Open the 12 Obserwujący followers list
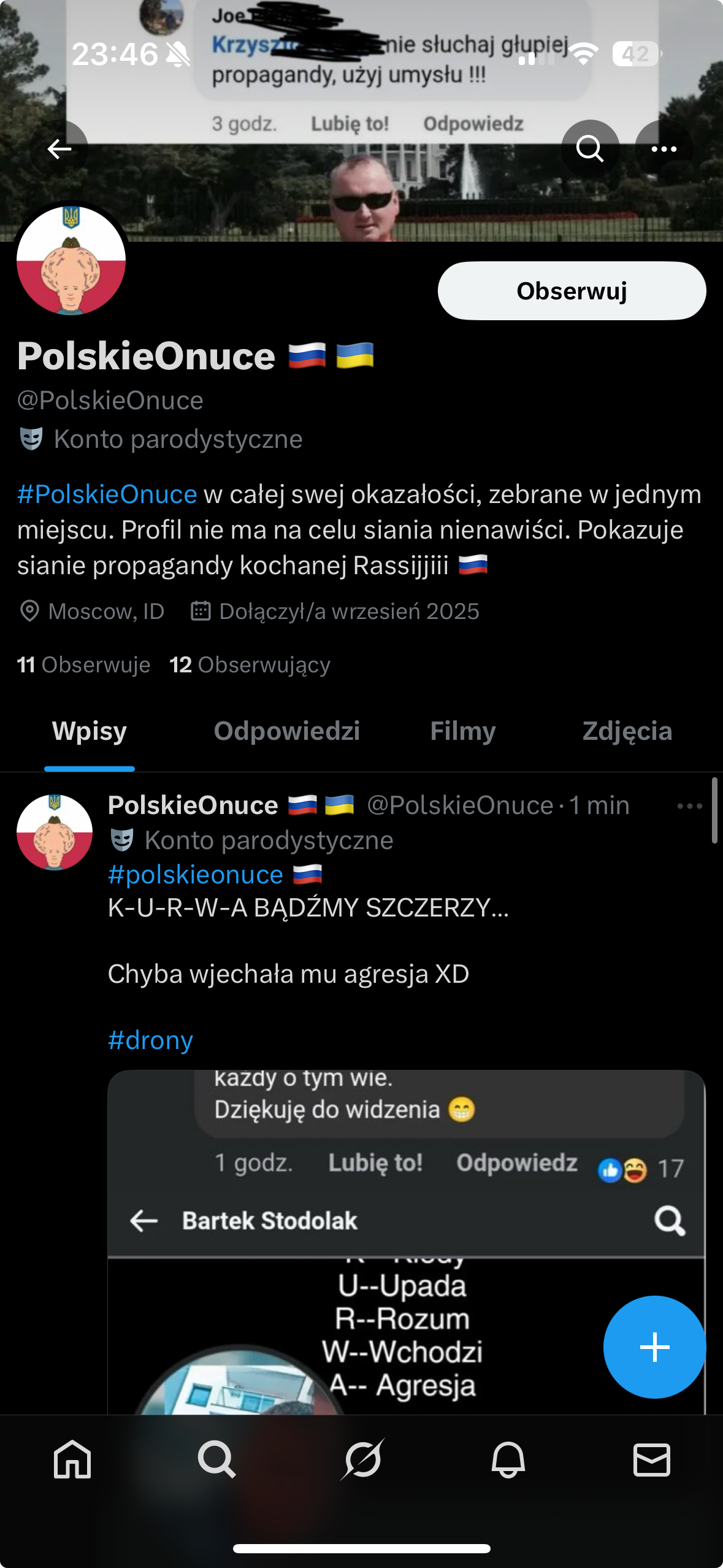The width and height of the screenshot is (723, 1568). click(x=250, y=665)
